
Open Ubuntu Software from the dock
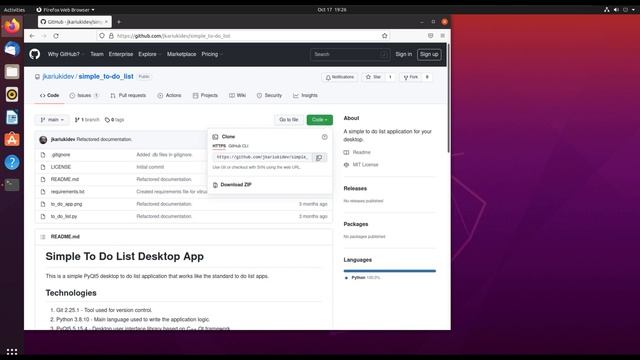coord(12,140)
